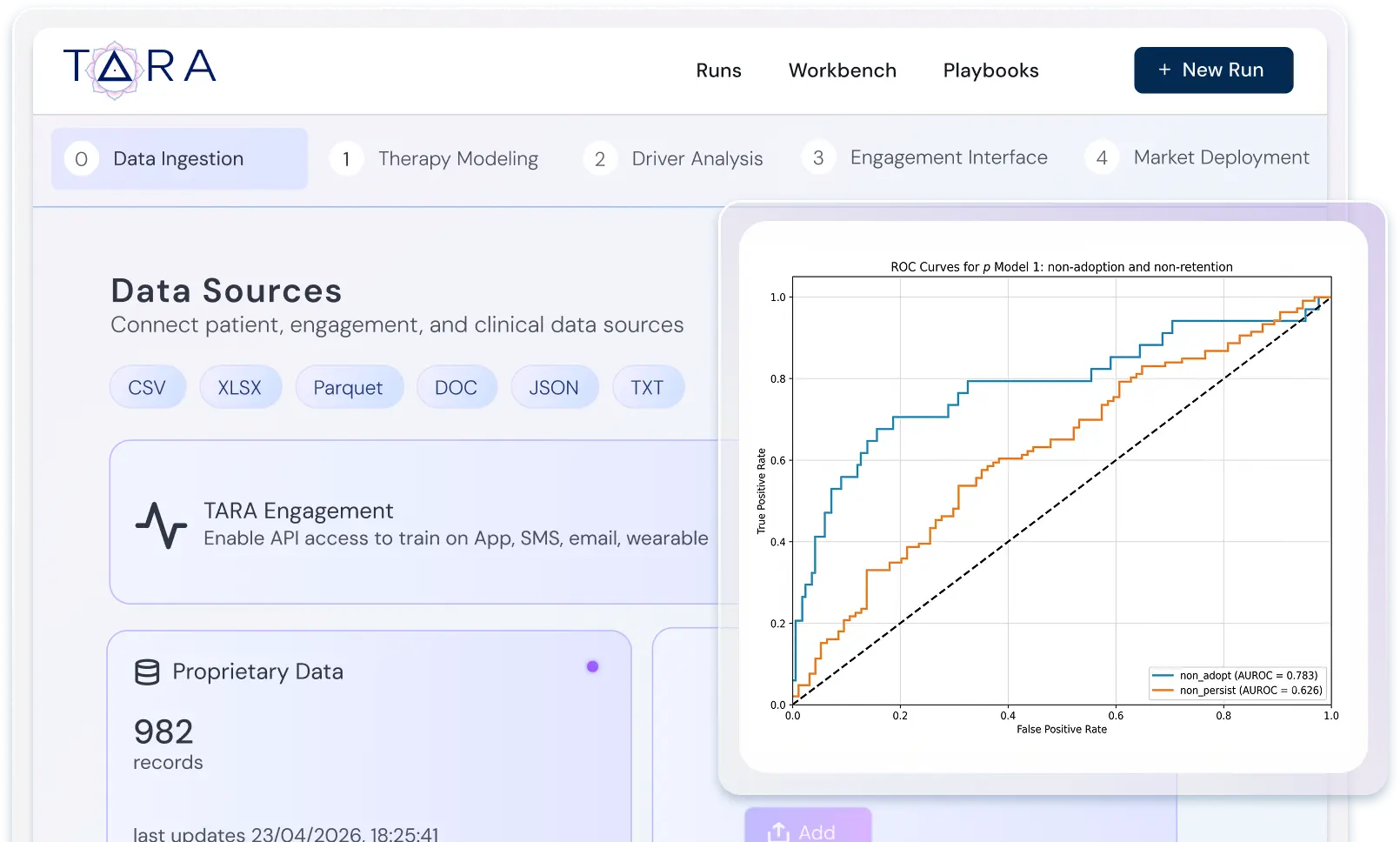Go to the Playbooks page

(990, 70)
